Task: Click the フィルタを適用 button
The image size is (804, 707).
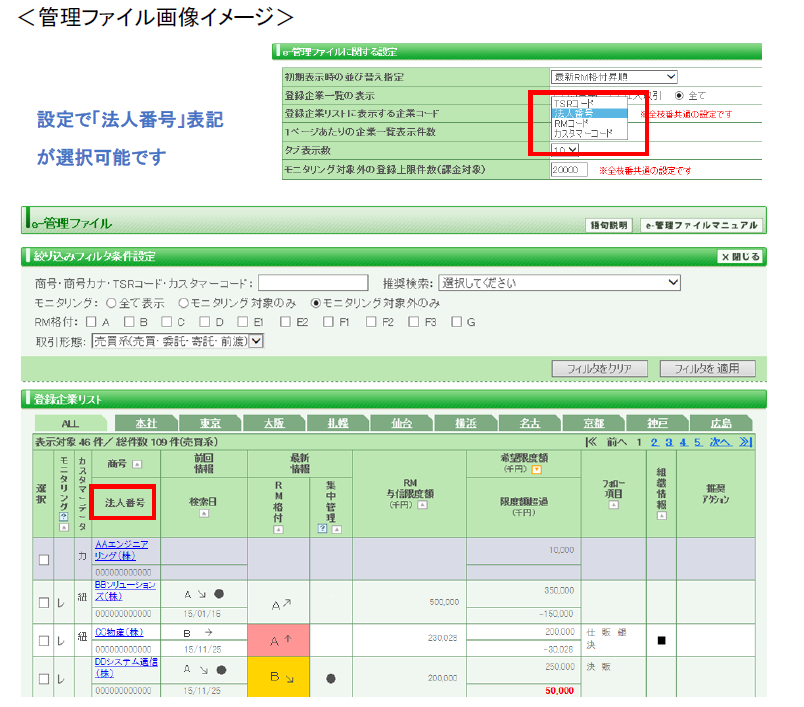Action: point(707,368)
